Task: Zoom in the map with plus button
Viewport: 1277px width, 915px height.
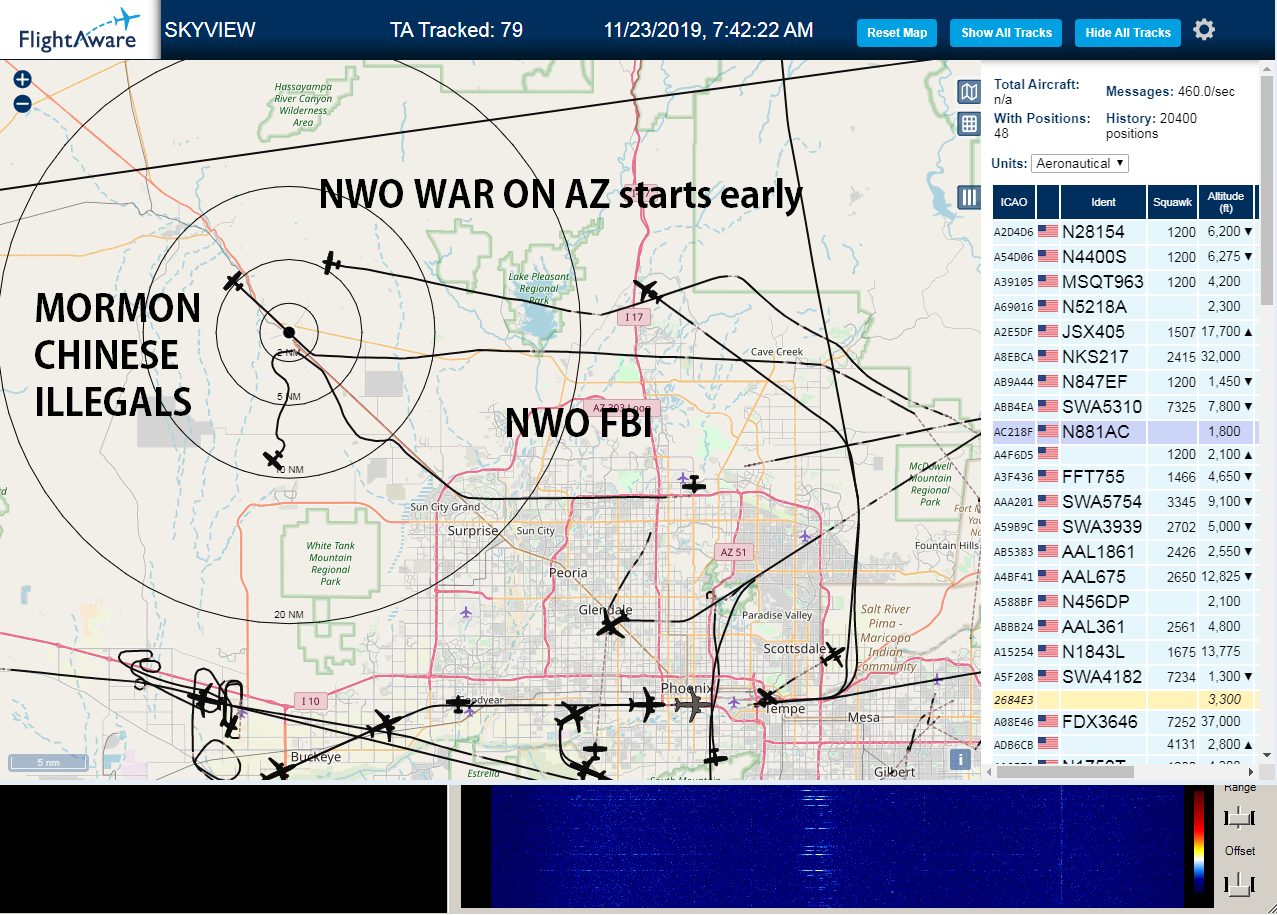Action: [22, 80]
